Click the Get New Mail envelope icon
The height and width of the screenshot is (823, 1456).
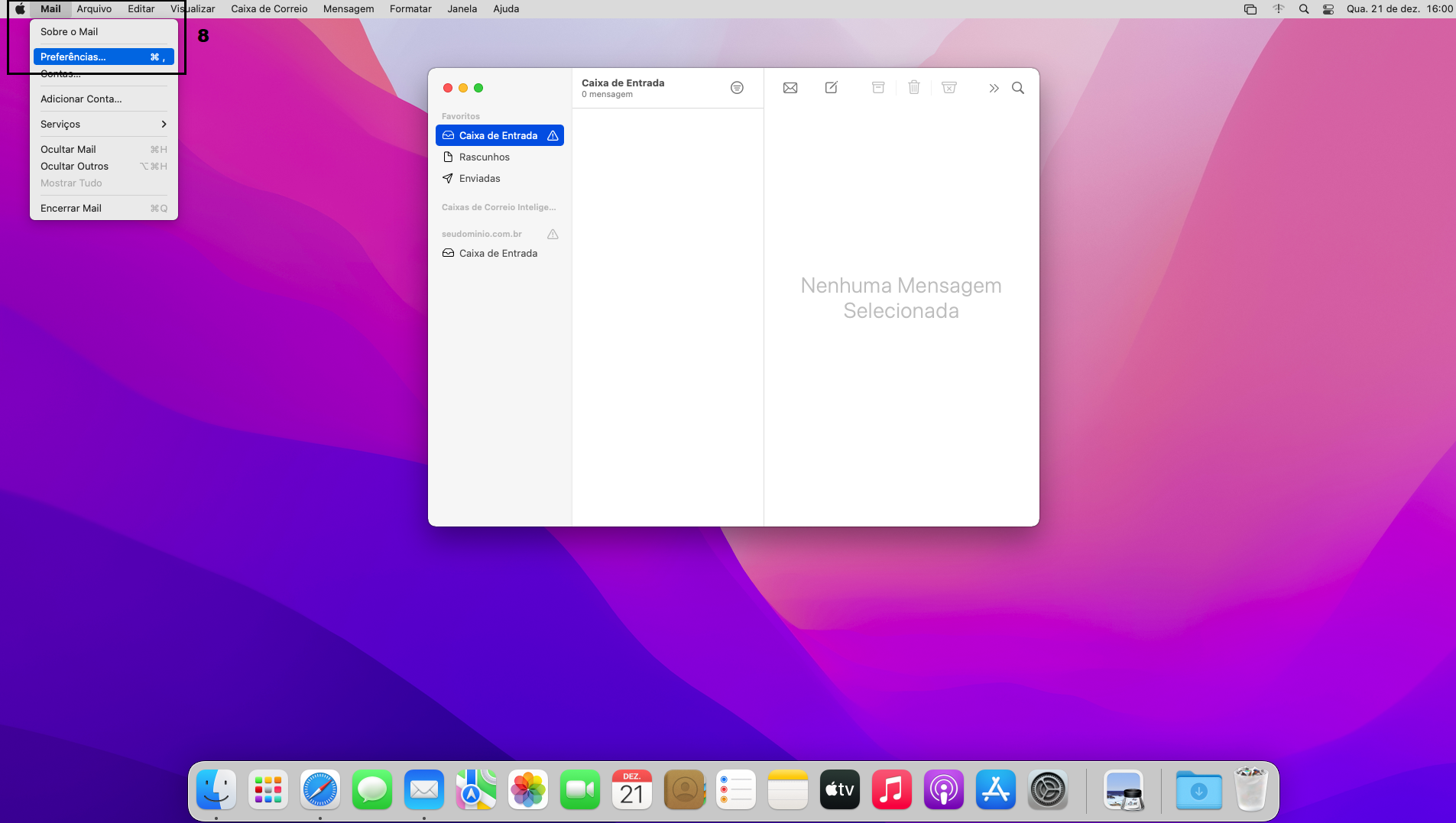790,88
